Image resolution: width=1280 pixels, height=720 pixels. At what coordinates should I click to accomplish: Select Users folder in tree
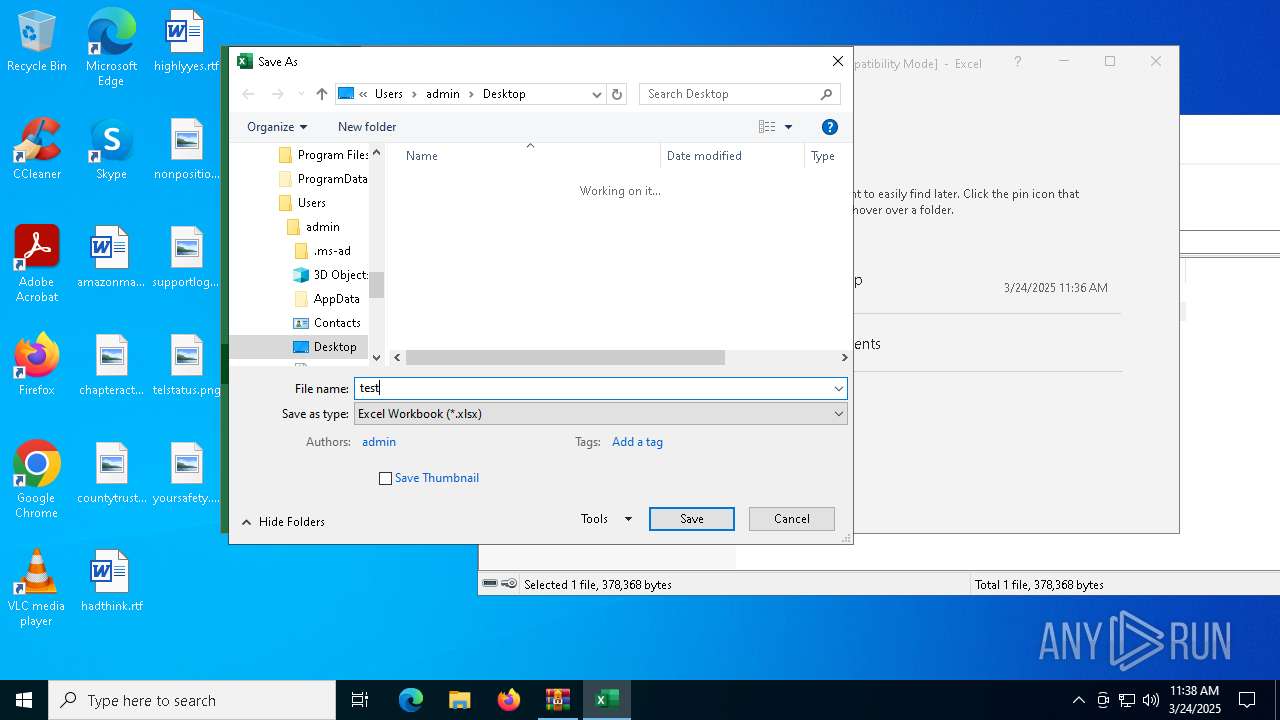coord(301,203)
